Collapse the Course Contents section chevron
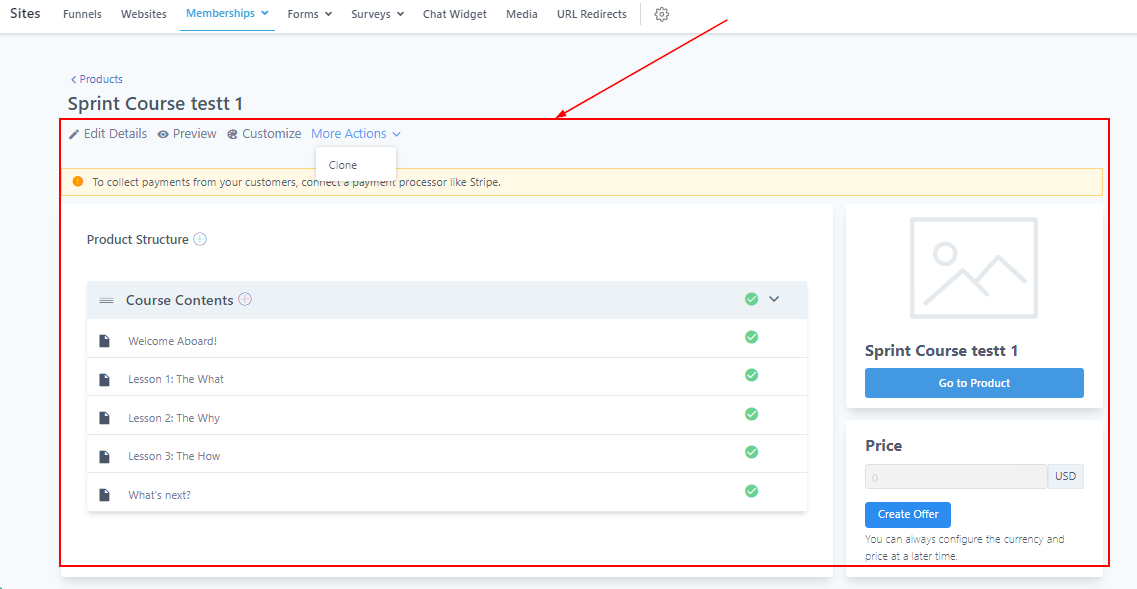Image resolution: width=1137 pixels, height=589 pixels. click(774, 299)
